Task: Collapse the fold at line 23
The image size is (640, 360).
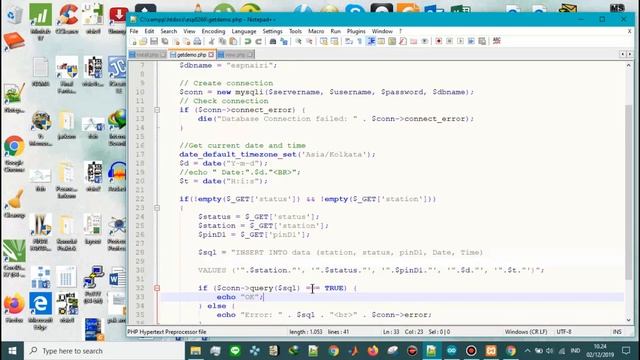Action: coord(157,208)
